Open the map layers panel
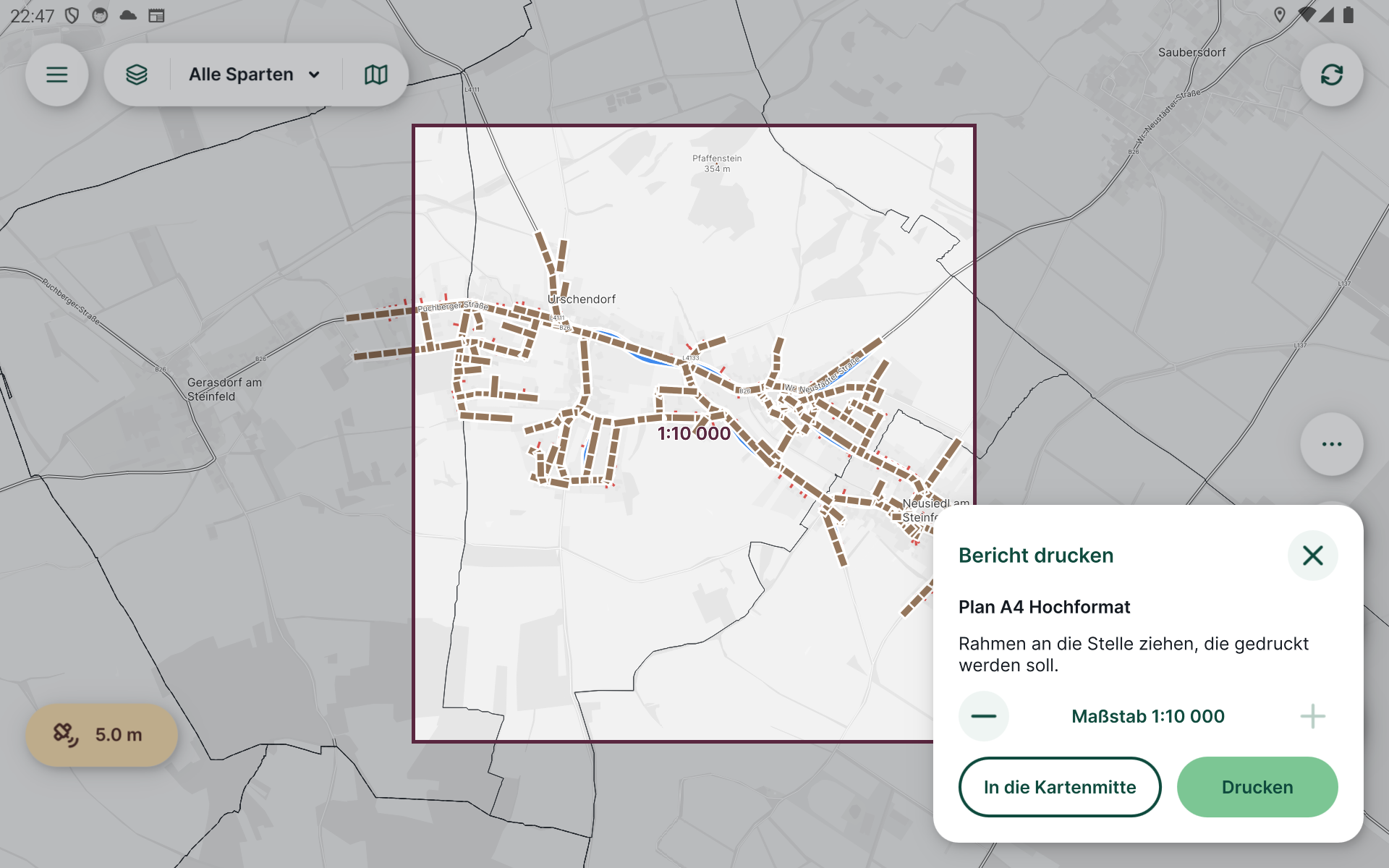1389x868 pixels. click(137, 75)
